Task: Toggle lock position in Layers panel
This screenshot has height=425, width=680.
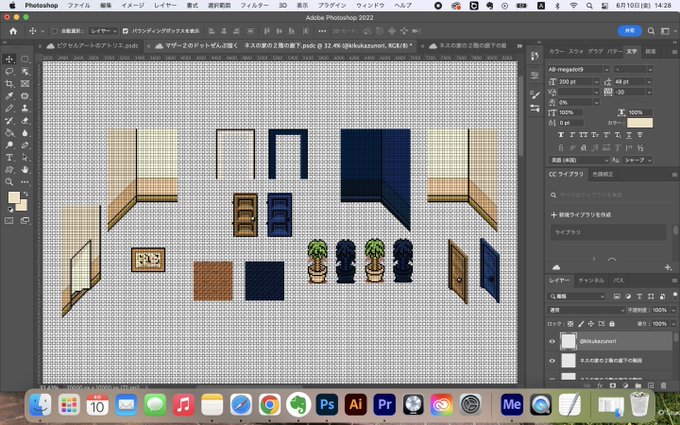Action: 591,324
